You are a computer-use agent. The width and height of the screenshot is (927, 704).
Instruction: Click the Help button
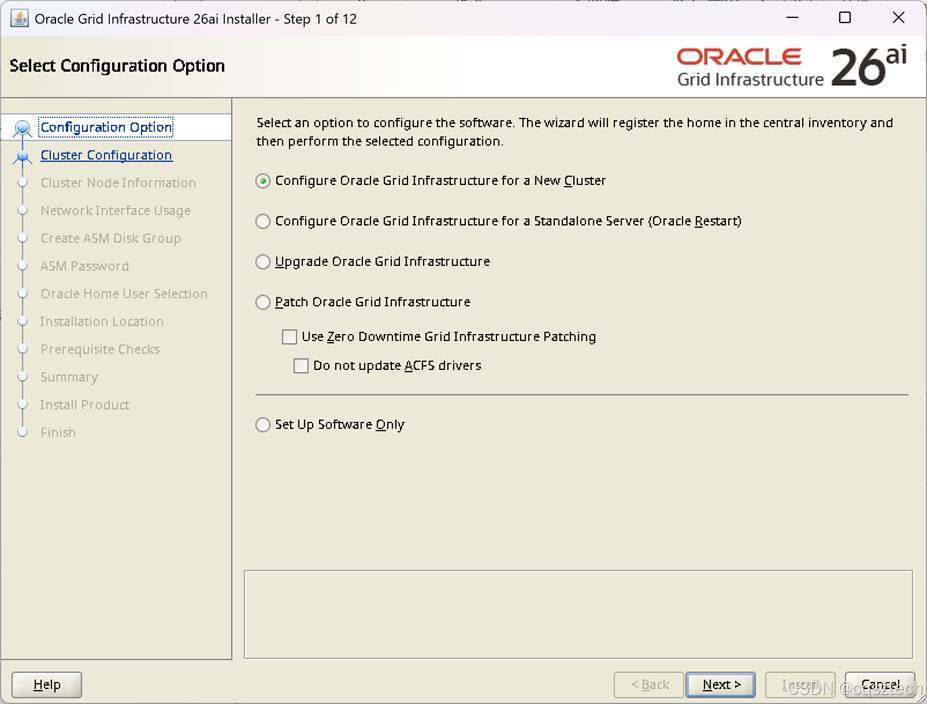coord(47,684)
